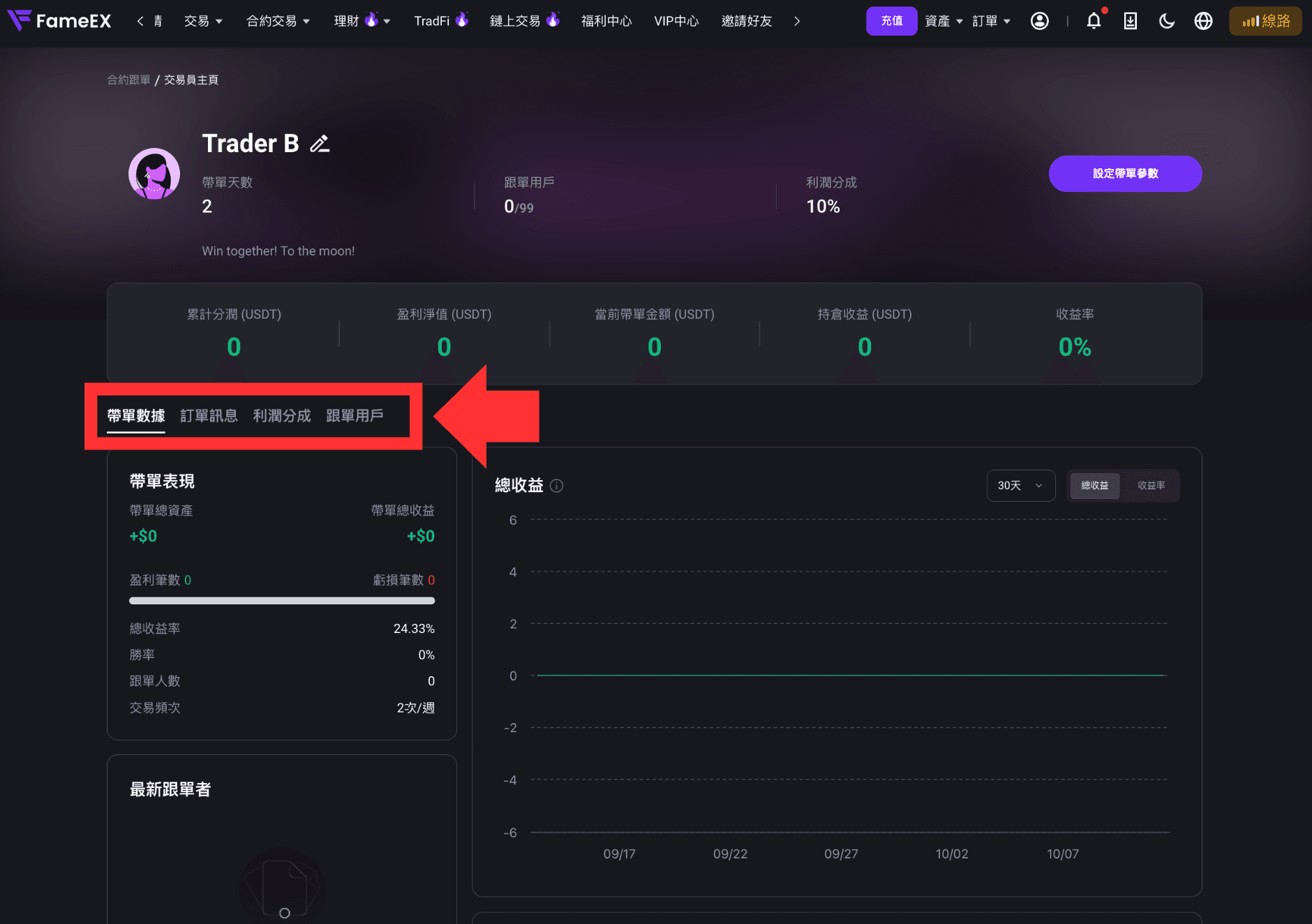Image resolution: width=1312 pixels, height=924 pixels.
Task: Expand 理財 dropdown menu
Action: (362, 21)
